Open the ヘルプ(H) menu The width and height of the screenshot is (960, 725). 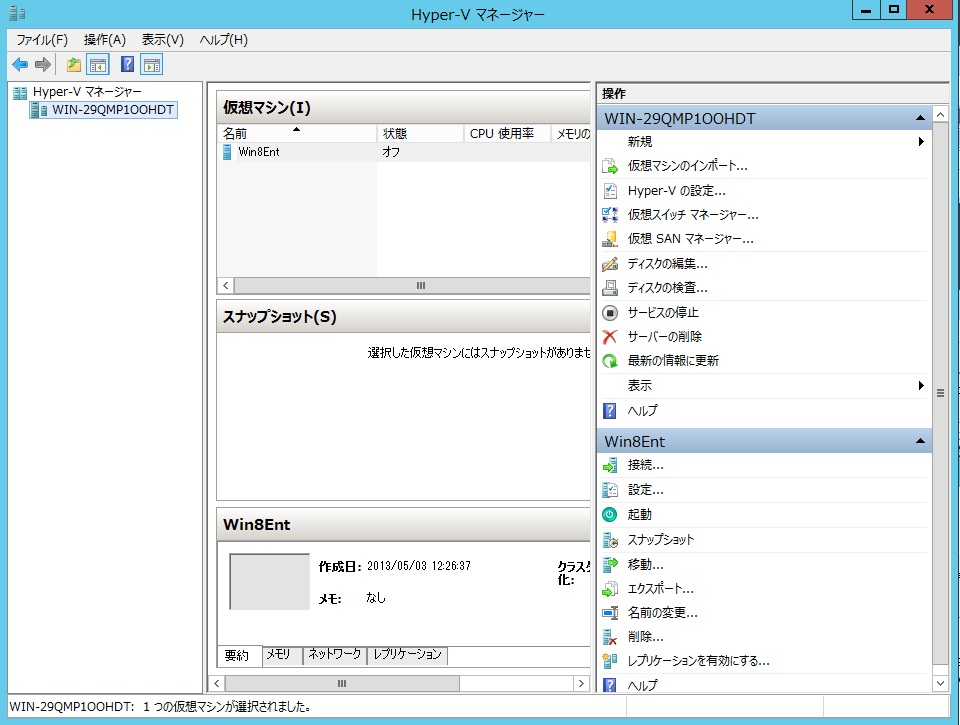[223, 40]
